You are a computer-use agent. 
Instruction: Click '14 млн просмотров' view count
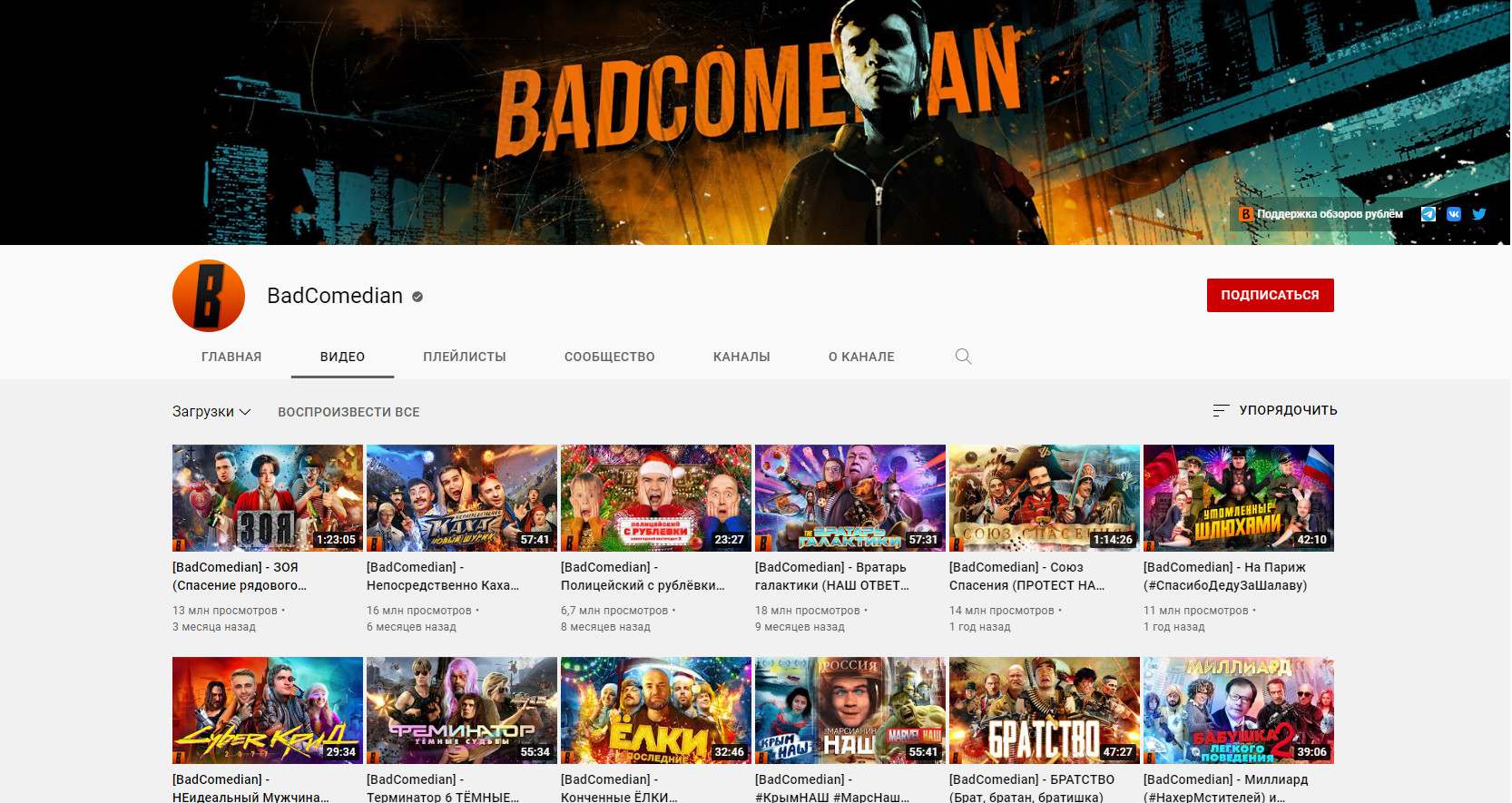(x=1002, y=611)
